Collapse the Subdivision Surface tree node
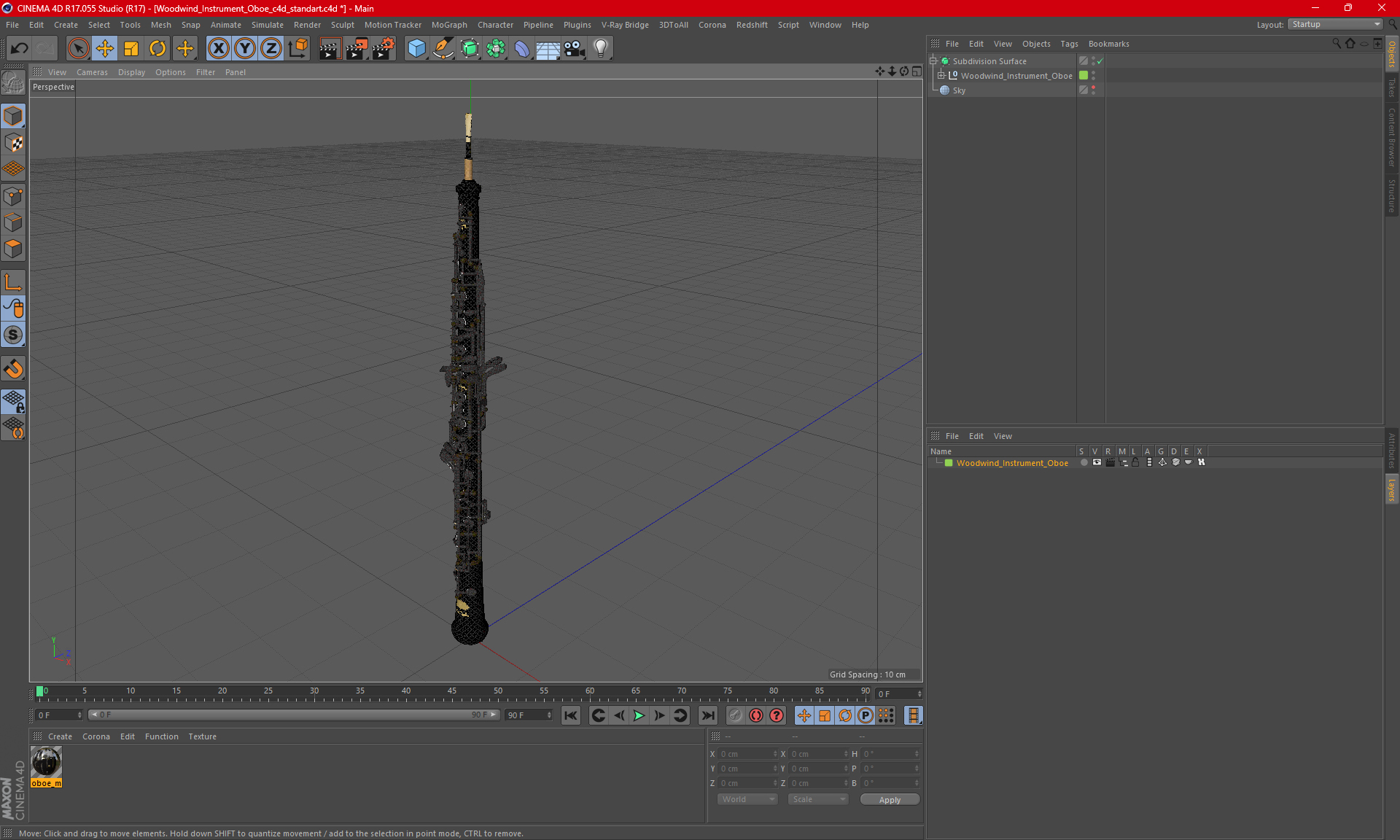Image resolution: width=1400 pixels, height=840 pixels. click(933, 61)
